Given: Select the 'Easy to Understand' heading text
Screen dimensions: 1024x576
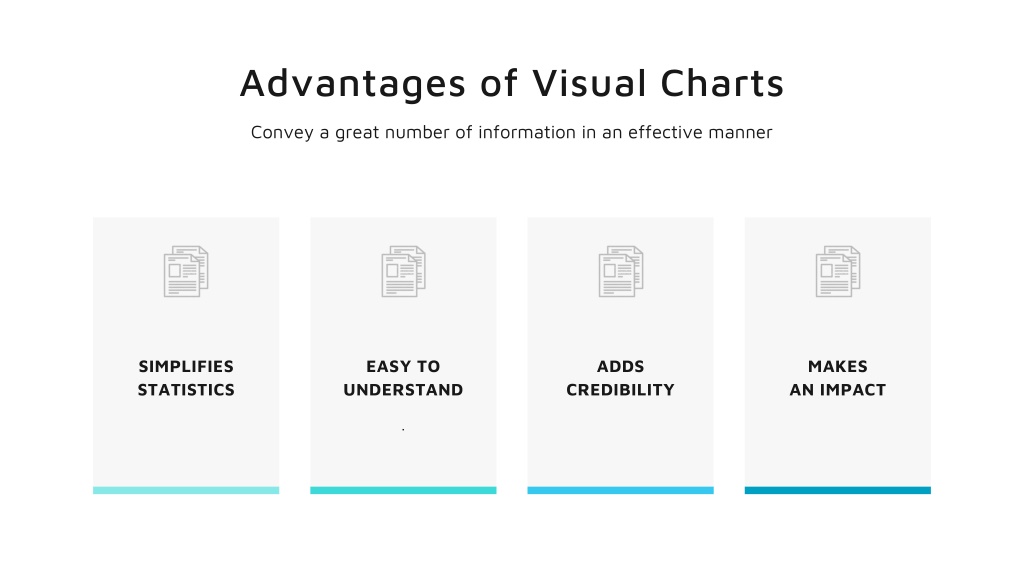Looking at the screenshot, I should coord(404,378).
